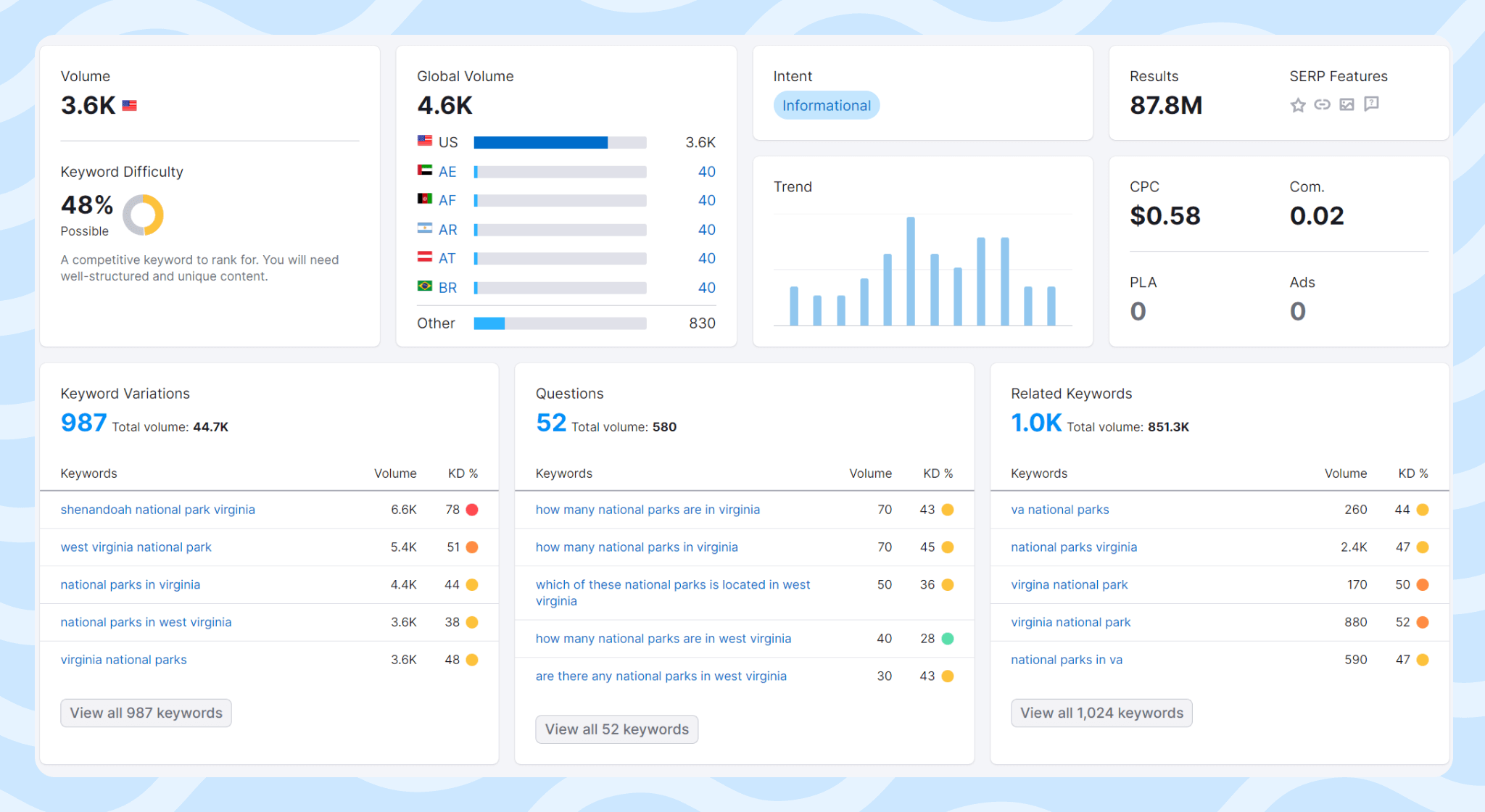The width and height of the screenshot is (1485, 812).
Task: Open va national parks related keyword
Action: pos(1060,510)
